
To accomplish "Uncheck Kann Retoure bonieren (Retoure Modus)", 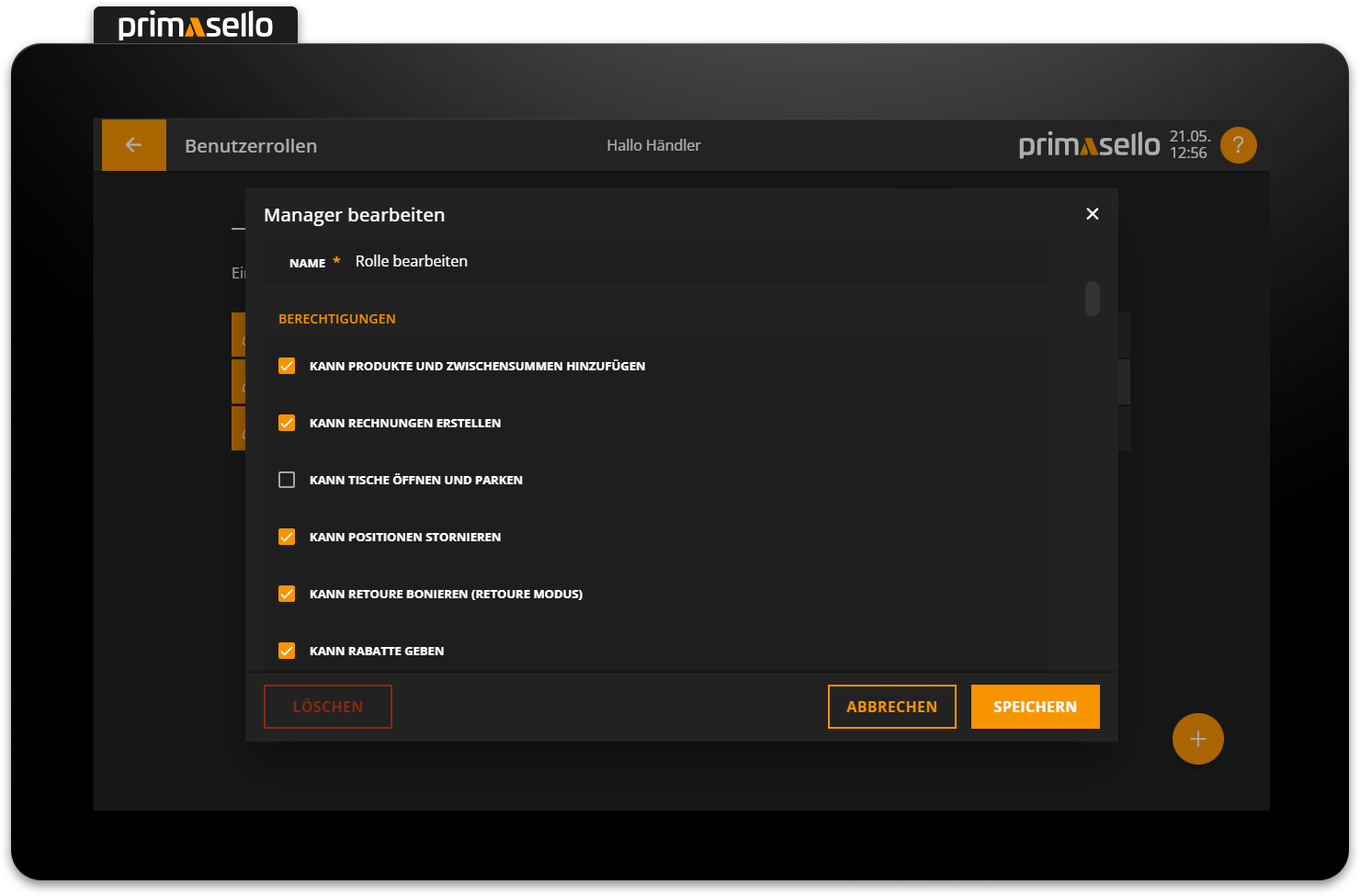I will (x=287, y=594).
